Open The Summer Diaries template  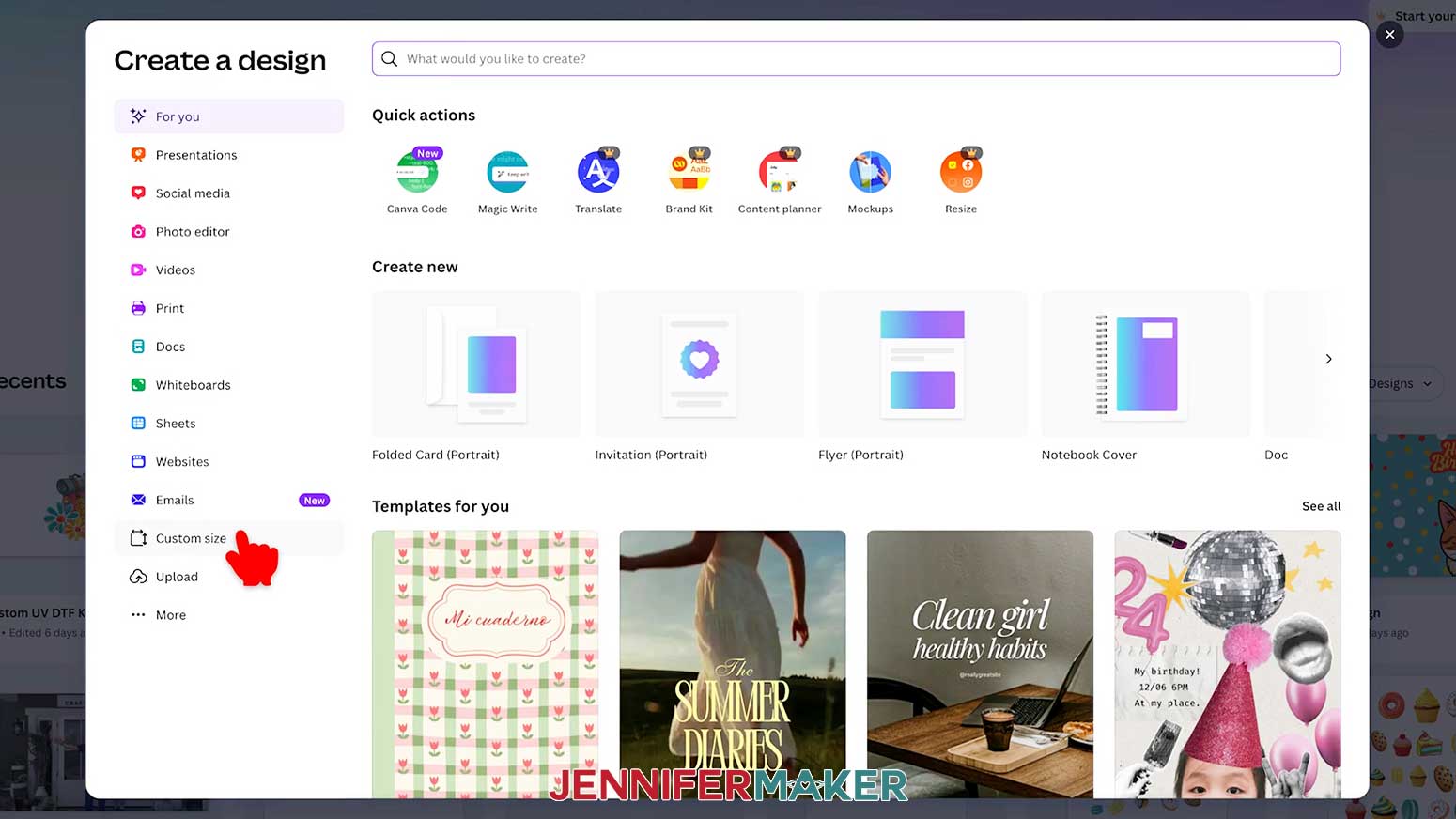click(733, 664)
